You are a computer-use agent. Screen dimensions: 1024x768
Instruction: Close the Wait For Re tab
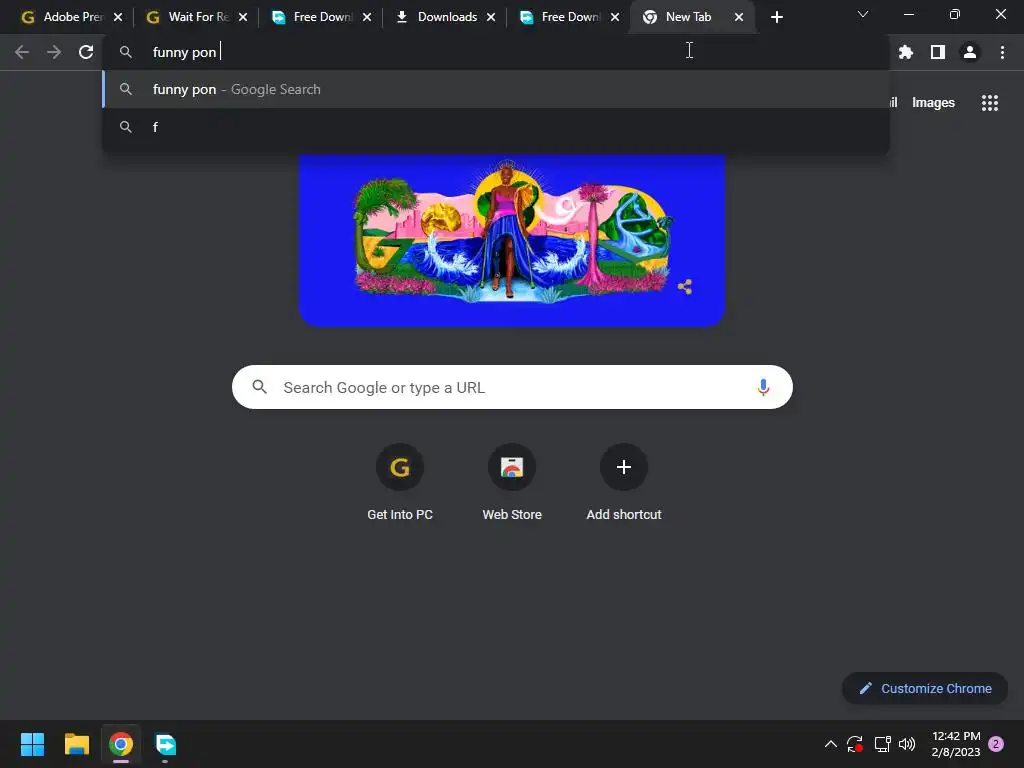(242, 17)
